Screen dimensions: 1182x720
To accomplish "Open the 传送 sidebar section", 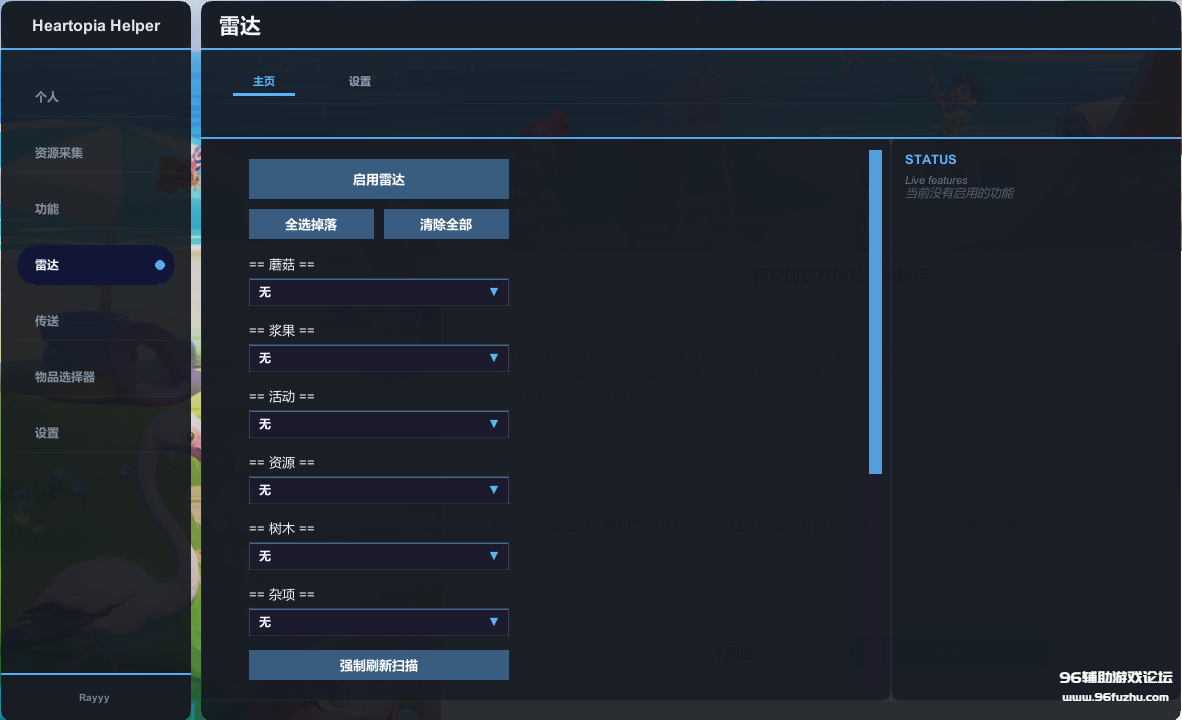I will [x=47, y=321].
